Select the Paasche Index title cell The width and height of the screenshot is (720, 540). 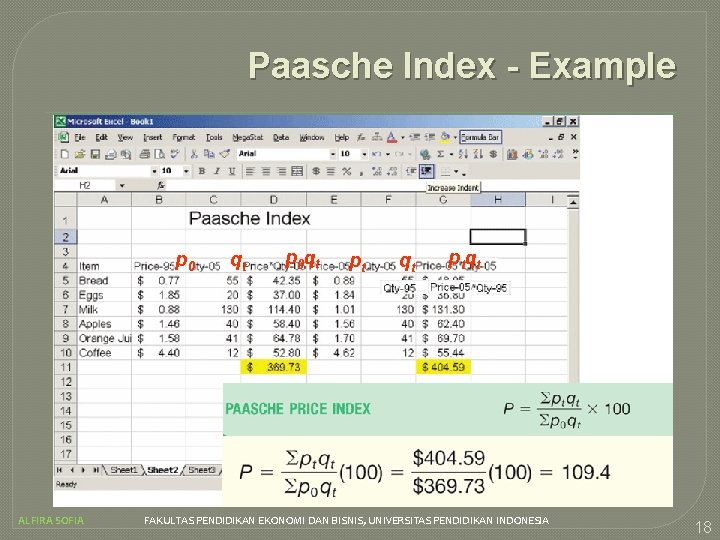click(x=250, y=219)
